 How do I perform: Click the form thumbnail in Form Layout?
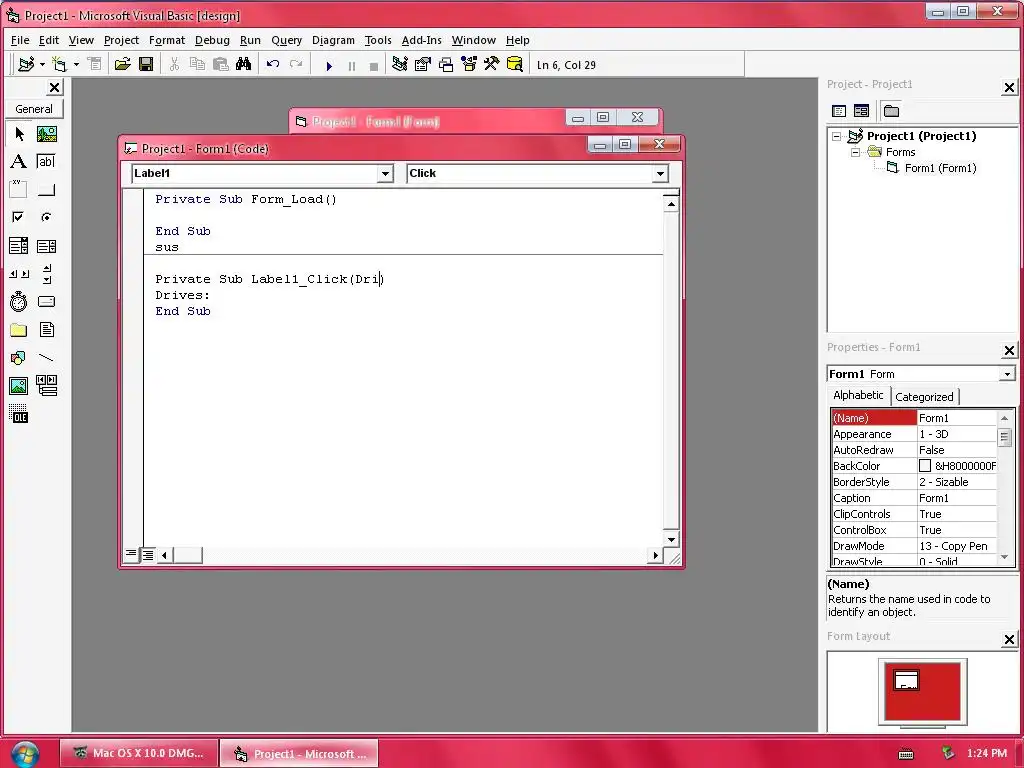(x=906, y=680)
